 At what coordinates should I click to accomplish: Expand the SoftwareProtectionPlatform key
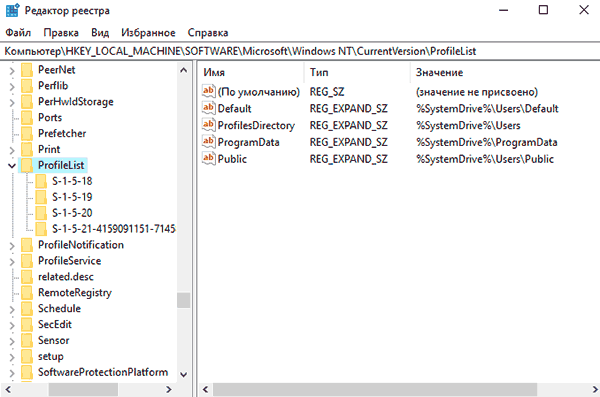tap(12, 373)
